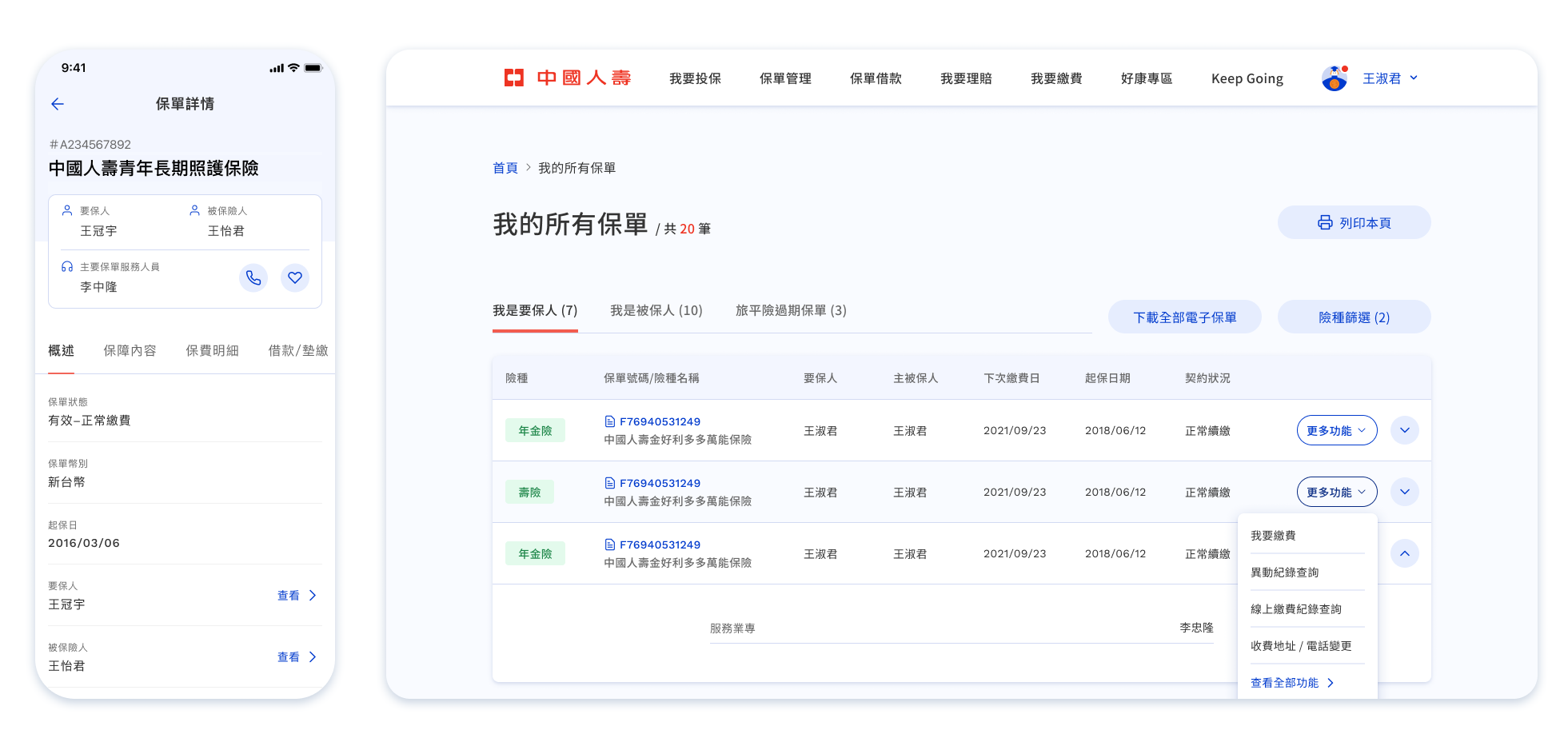Open policy link in third row 年金險

click(660, 545)
